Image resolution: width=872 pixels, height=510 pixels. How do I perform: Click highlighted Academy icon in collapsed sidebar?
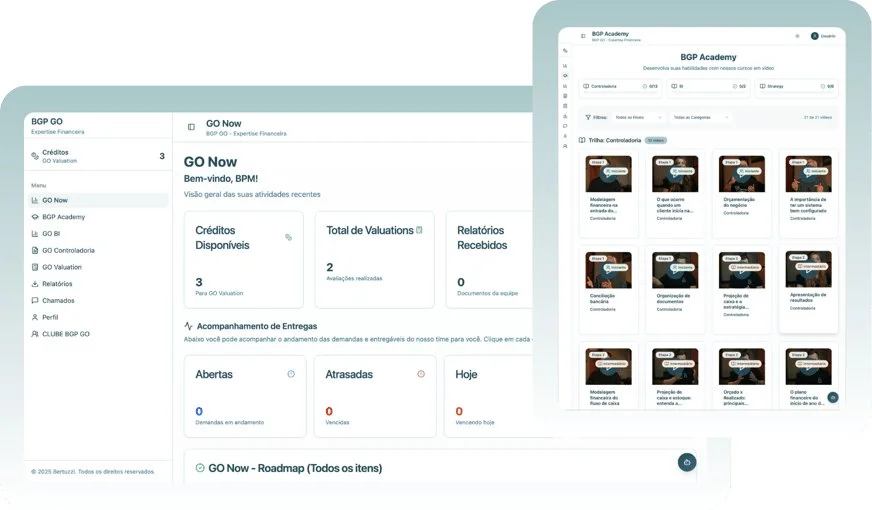(565, 76)
